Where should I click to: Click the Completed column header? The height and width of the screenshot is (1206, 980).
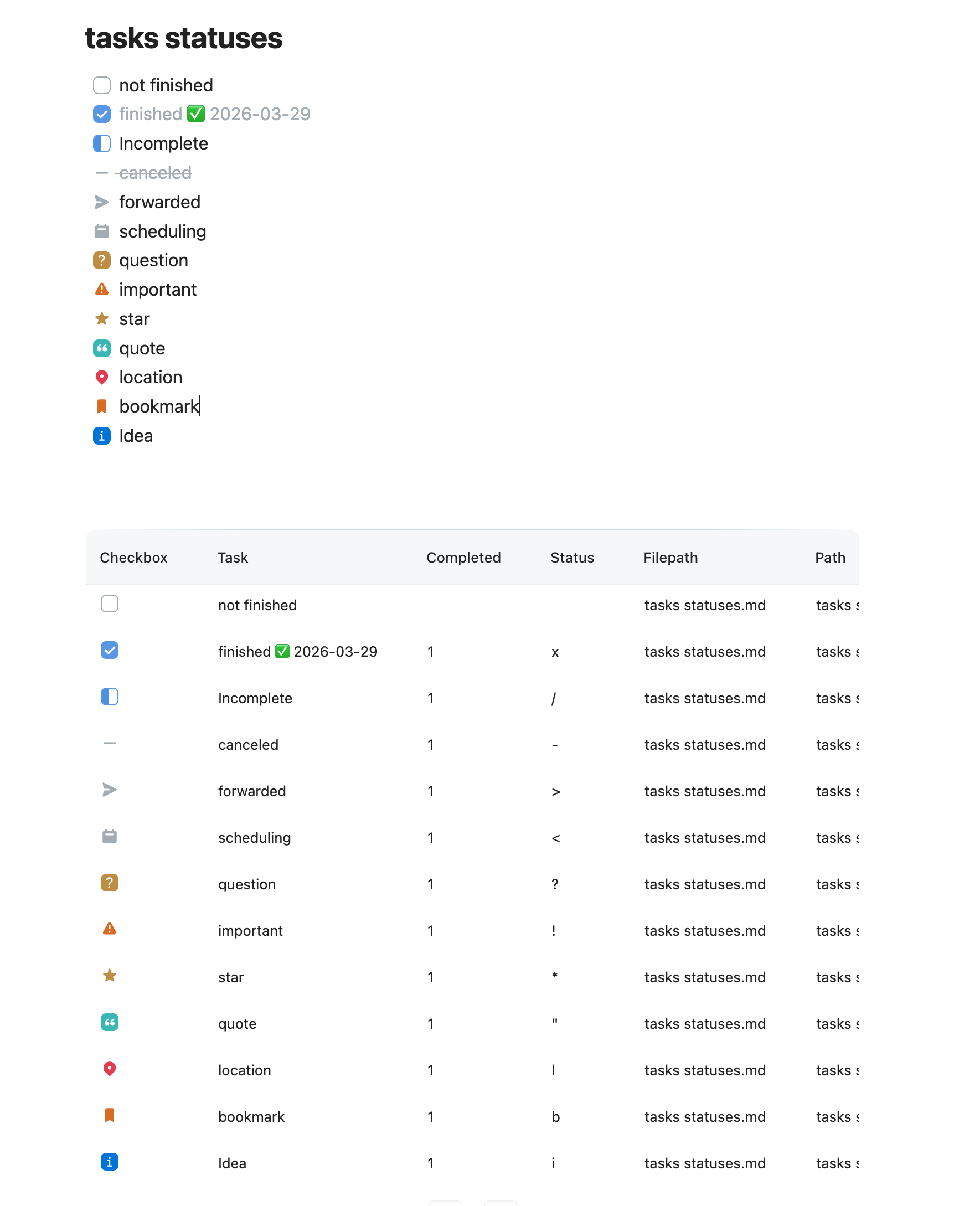pyautogui.click(x=463, y=557)
